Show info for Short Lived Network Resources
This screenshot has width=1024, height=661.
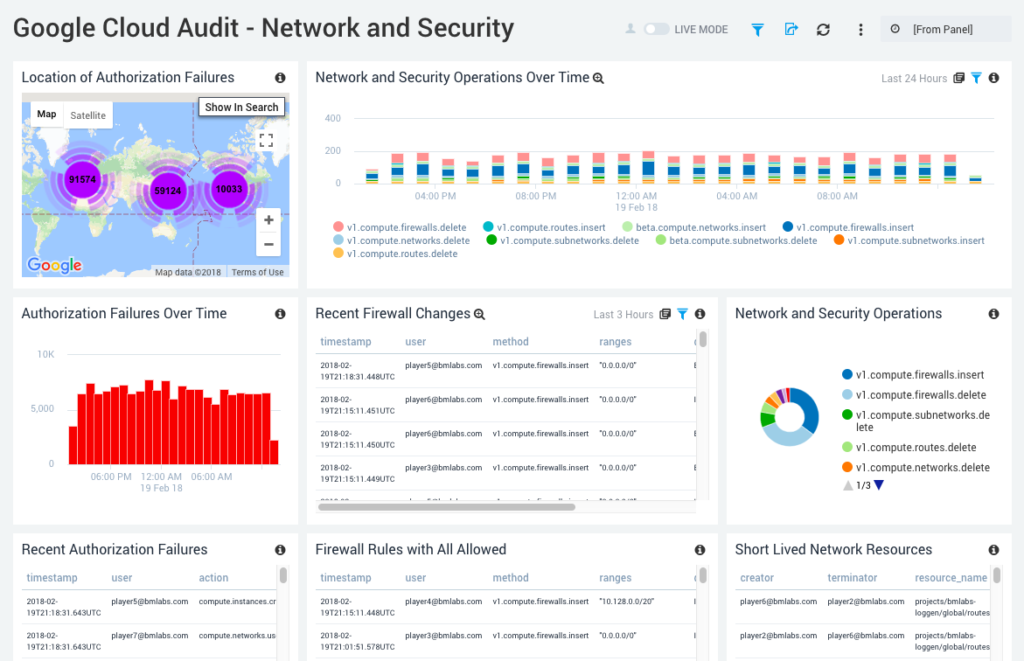pyautogui.click(x=994, y=550)
